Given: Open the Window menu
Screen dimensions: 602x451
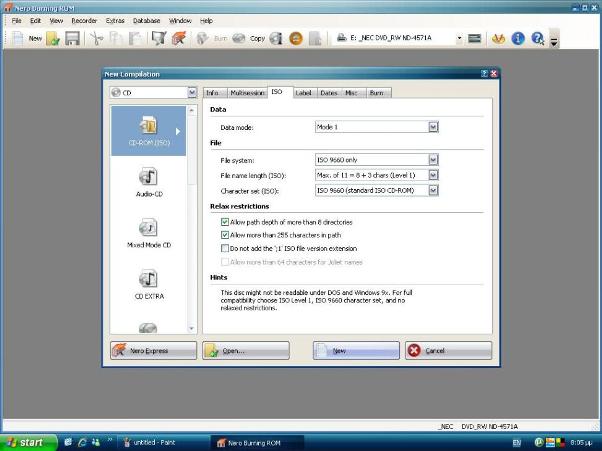Looking at the screenshot, I should 180,21.
